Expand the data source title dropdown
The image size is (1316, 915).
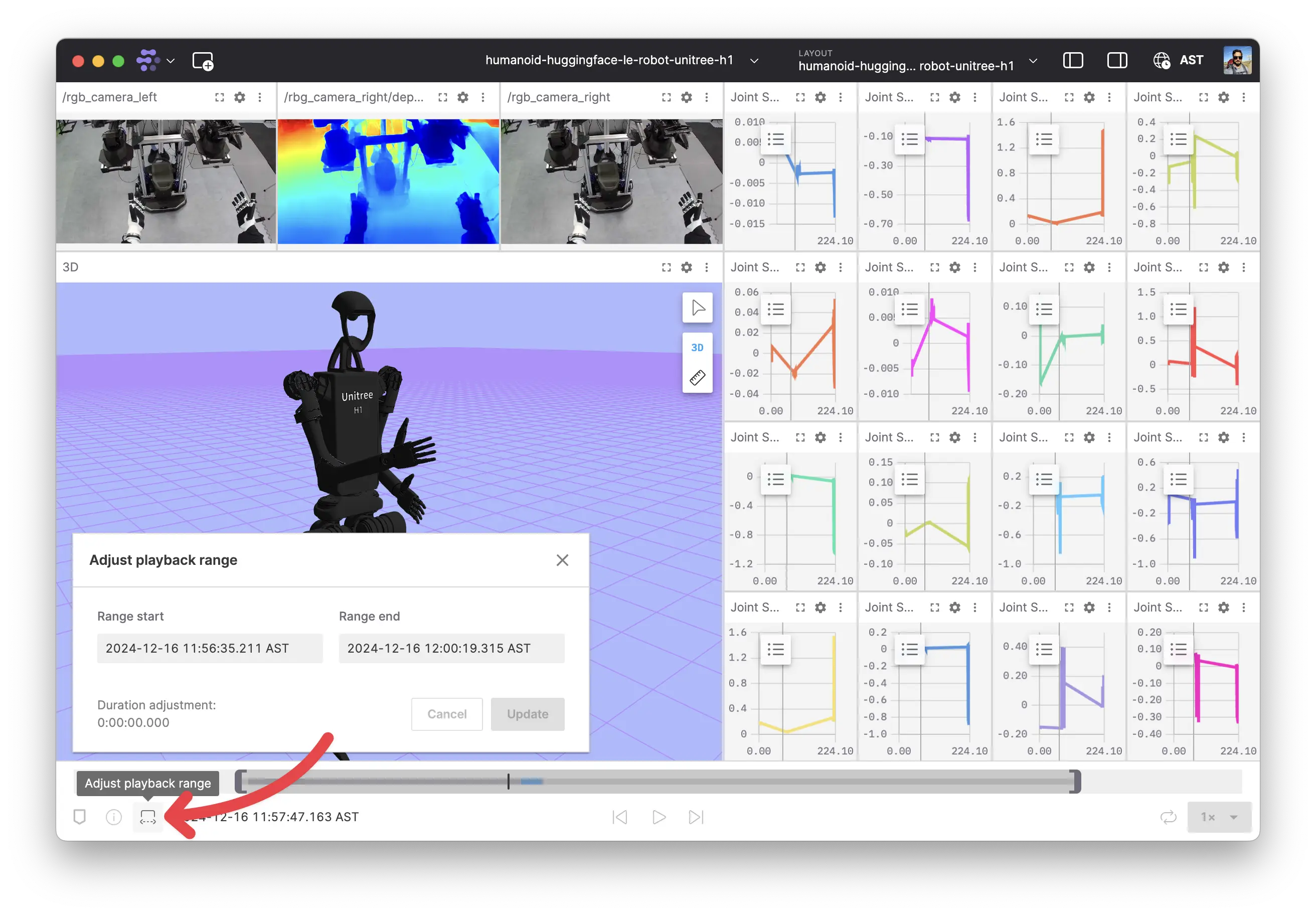tap(754, 61)
